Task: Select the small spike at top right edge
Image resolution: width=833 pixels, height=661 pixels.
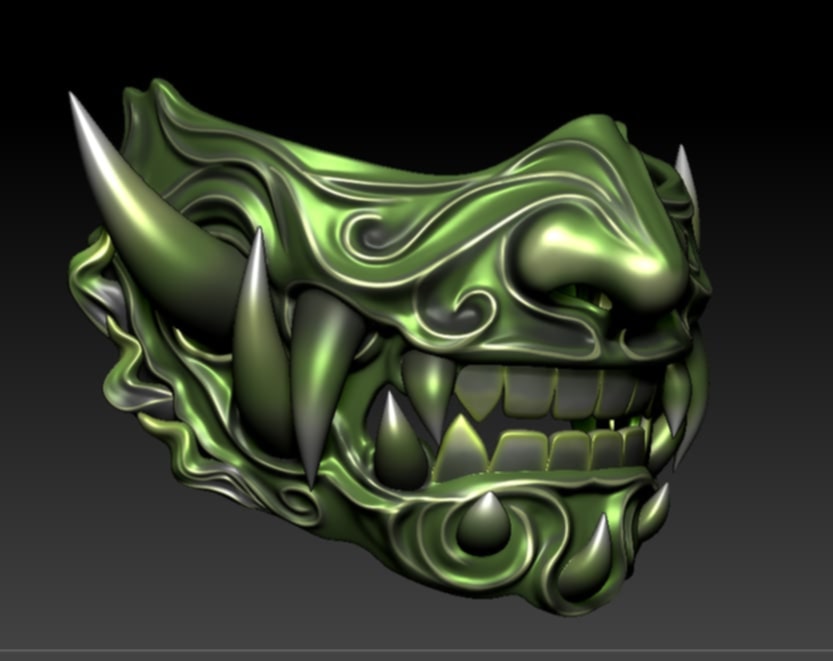Action: coord(685,170)
